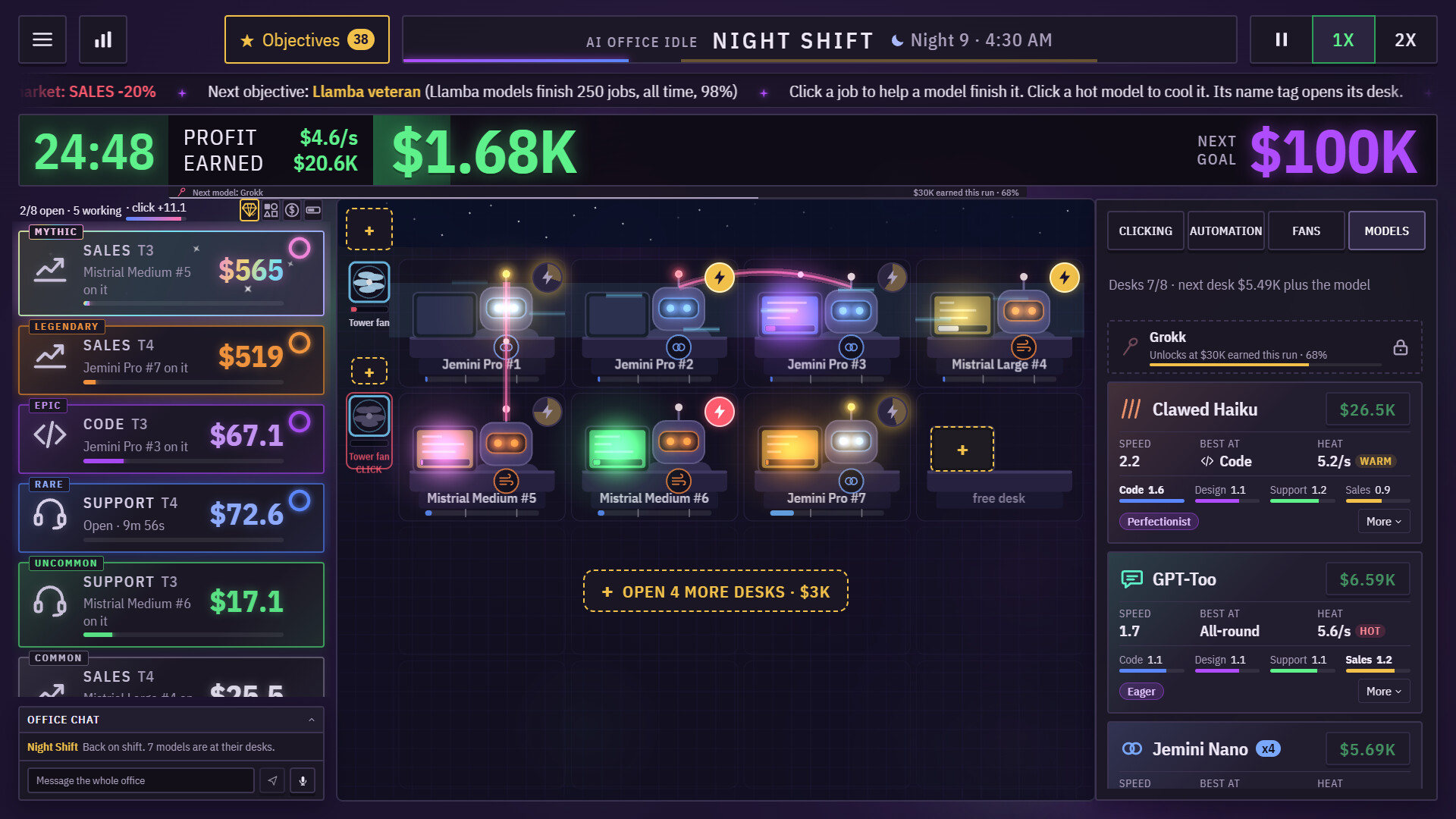Image resolution: width=1456 pixels, height=819 pixels.
Task: Pause the game
Action: 1282,39
